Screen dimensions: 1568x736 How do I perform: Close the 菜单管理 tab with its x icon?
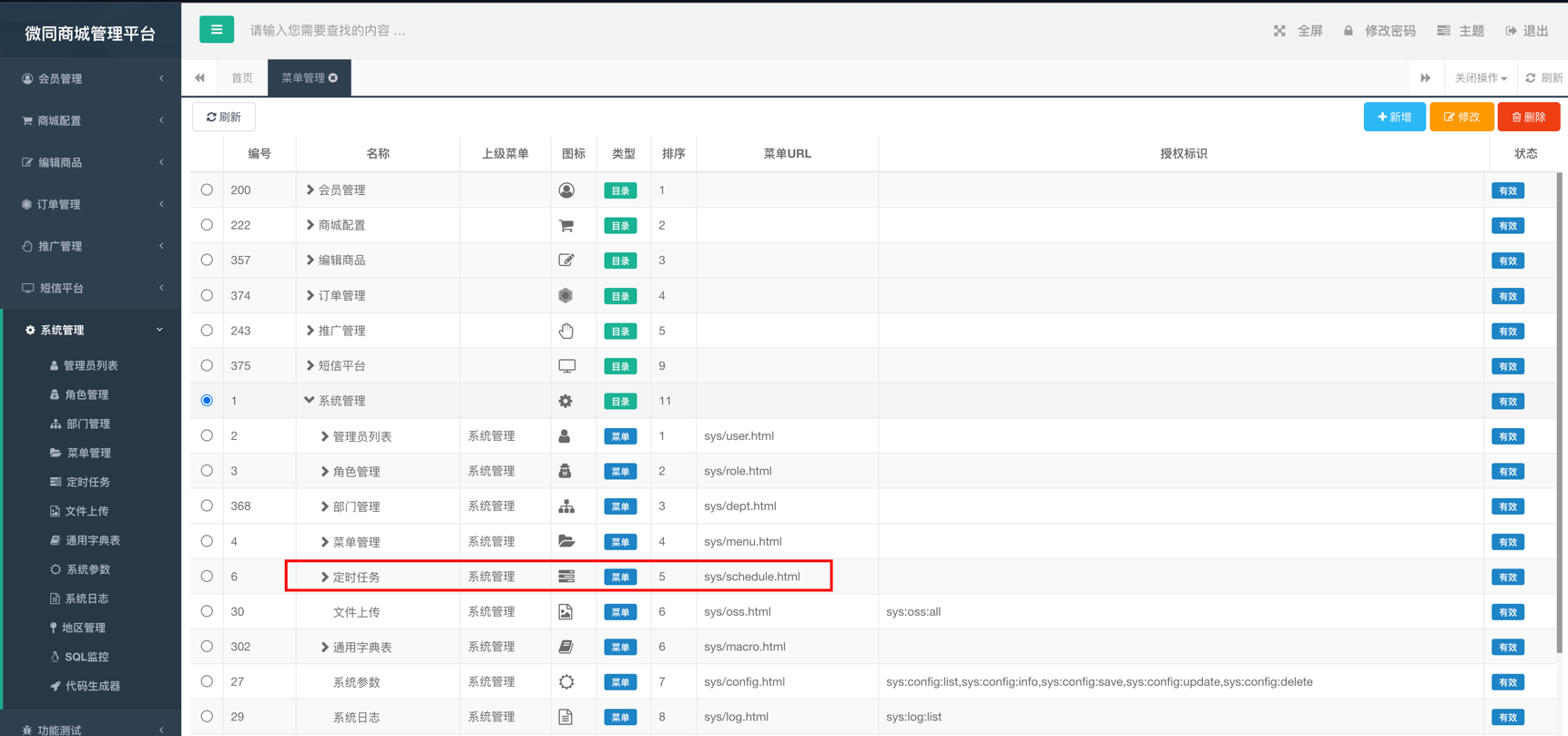pos(333,78)
